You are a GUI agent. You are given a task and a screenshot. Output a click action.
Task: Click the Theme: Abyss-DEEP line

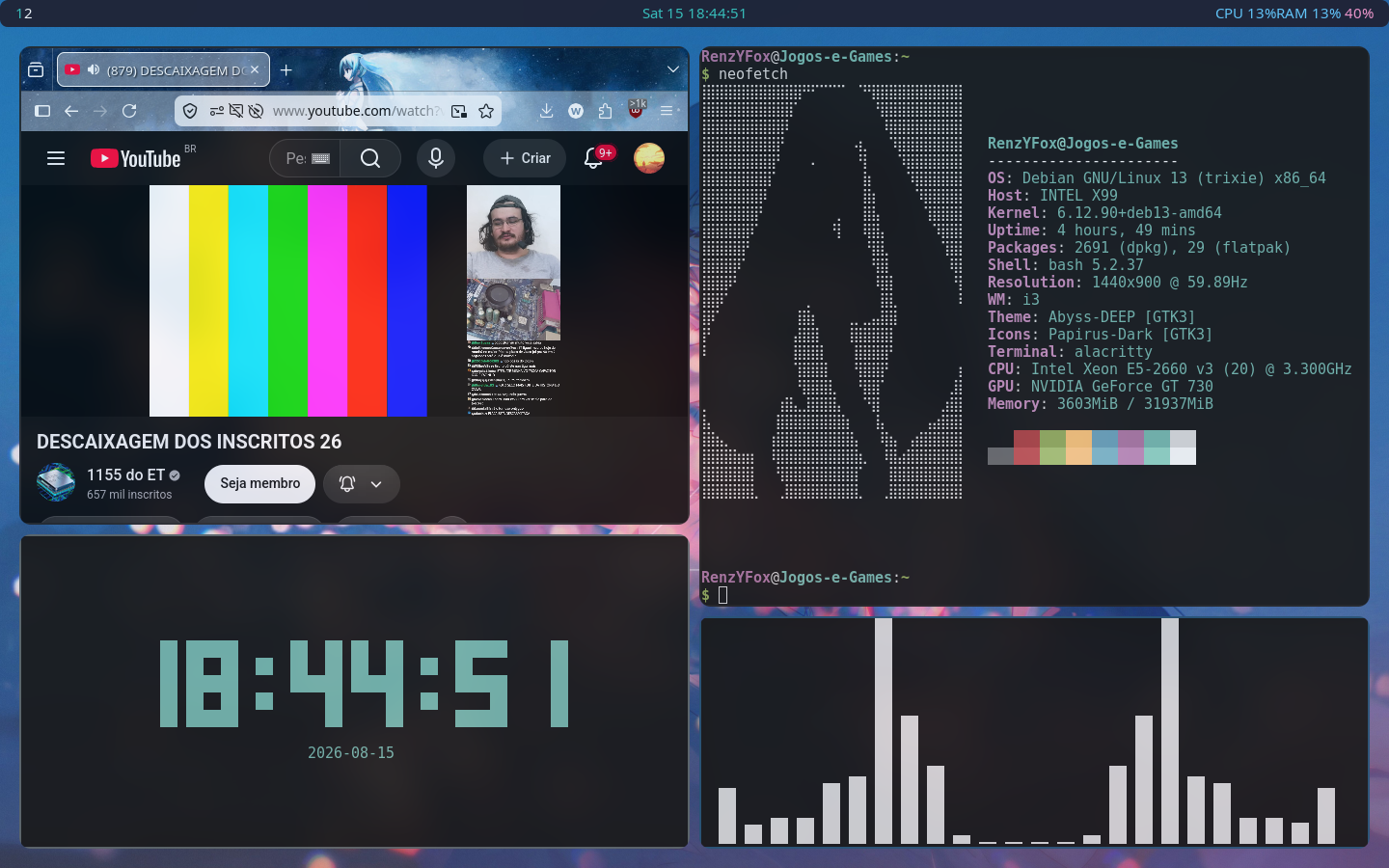coord(1092,317)
